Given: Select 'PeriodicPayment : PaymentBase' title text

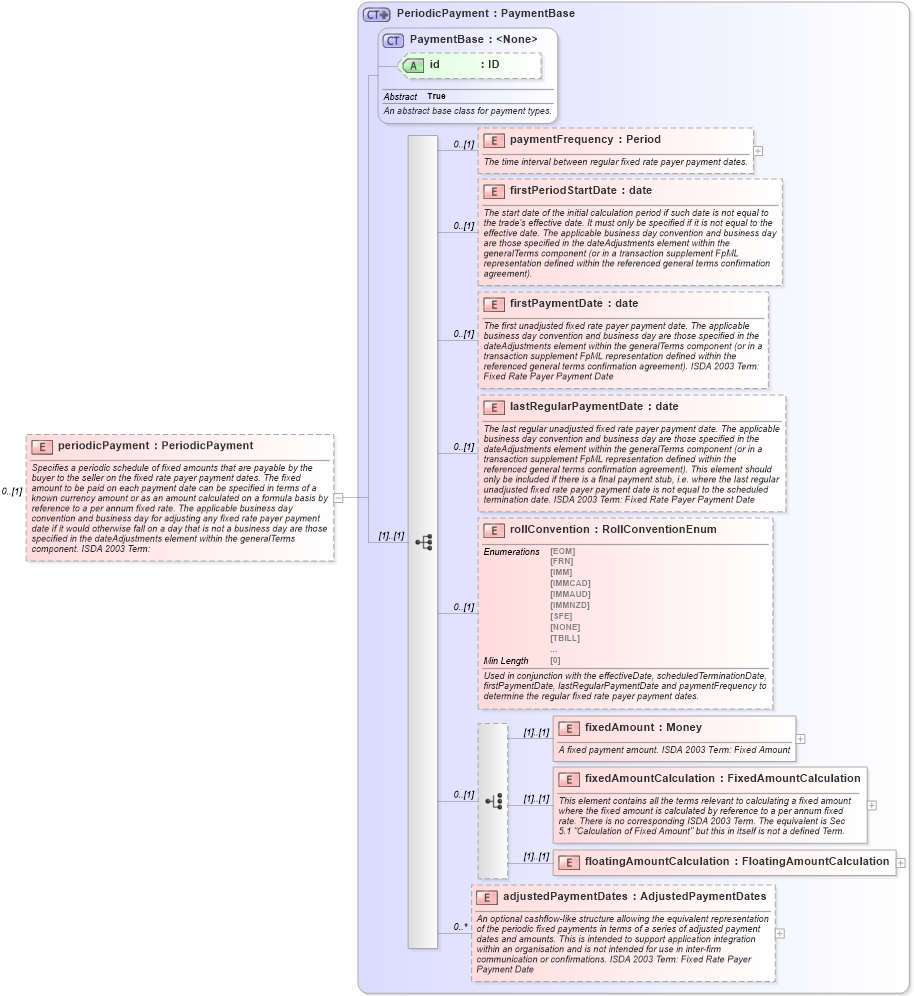Looking at the screenshot, I should [486, 13].
